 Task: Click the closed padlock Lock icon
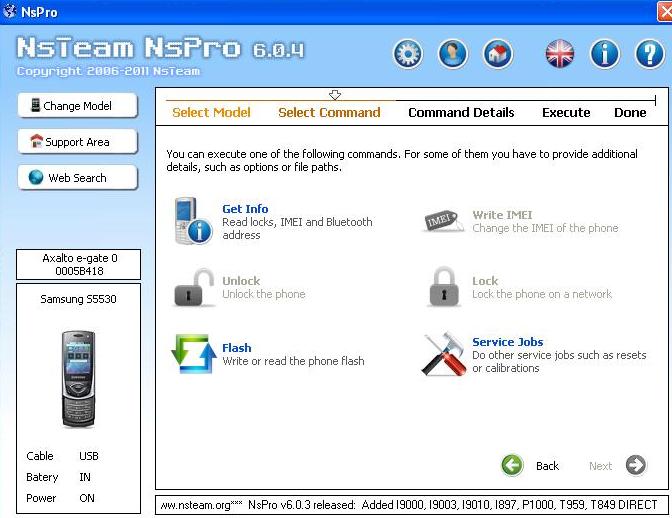(444, 287)
